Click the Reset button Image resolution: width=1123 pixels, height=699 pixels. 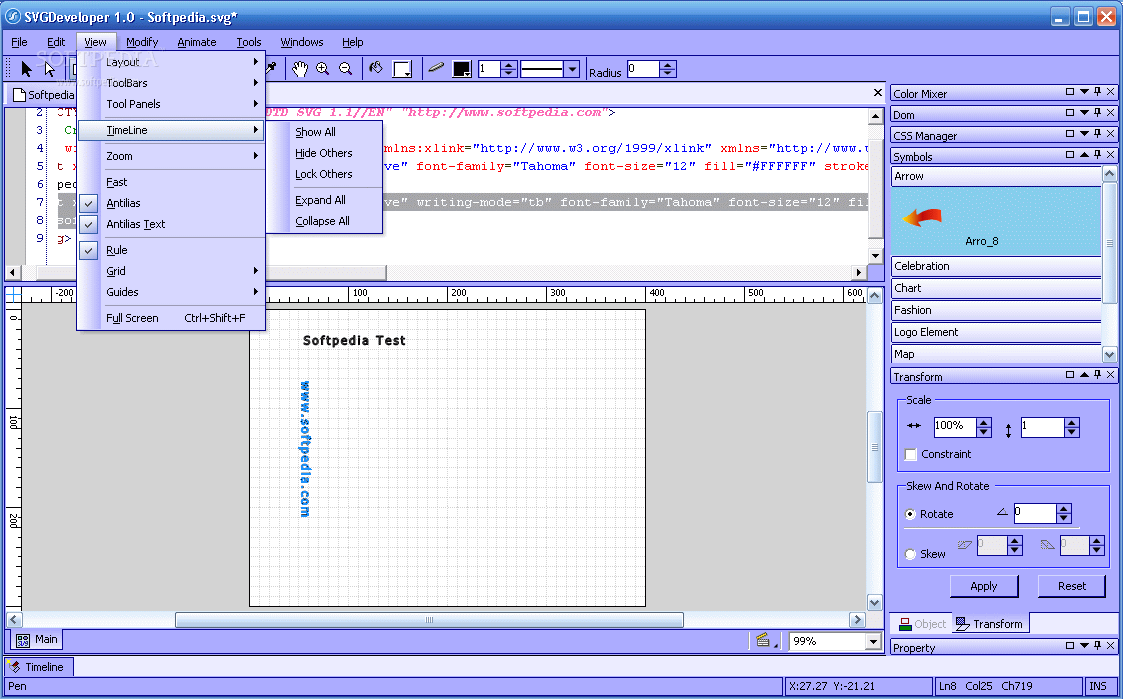click(1071, 586)
